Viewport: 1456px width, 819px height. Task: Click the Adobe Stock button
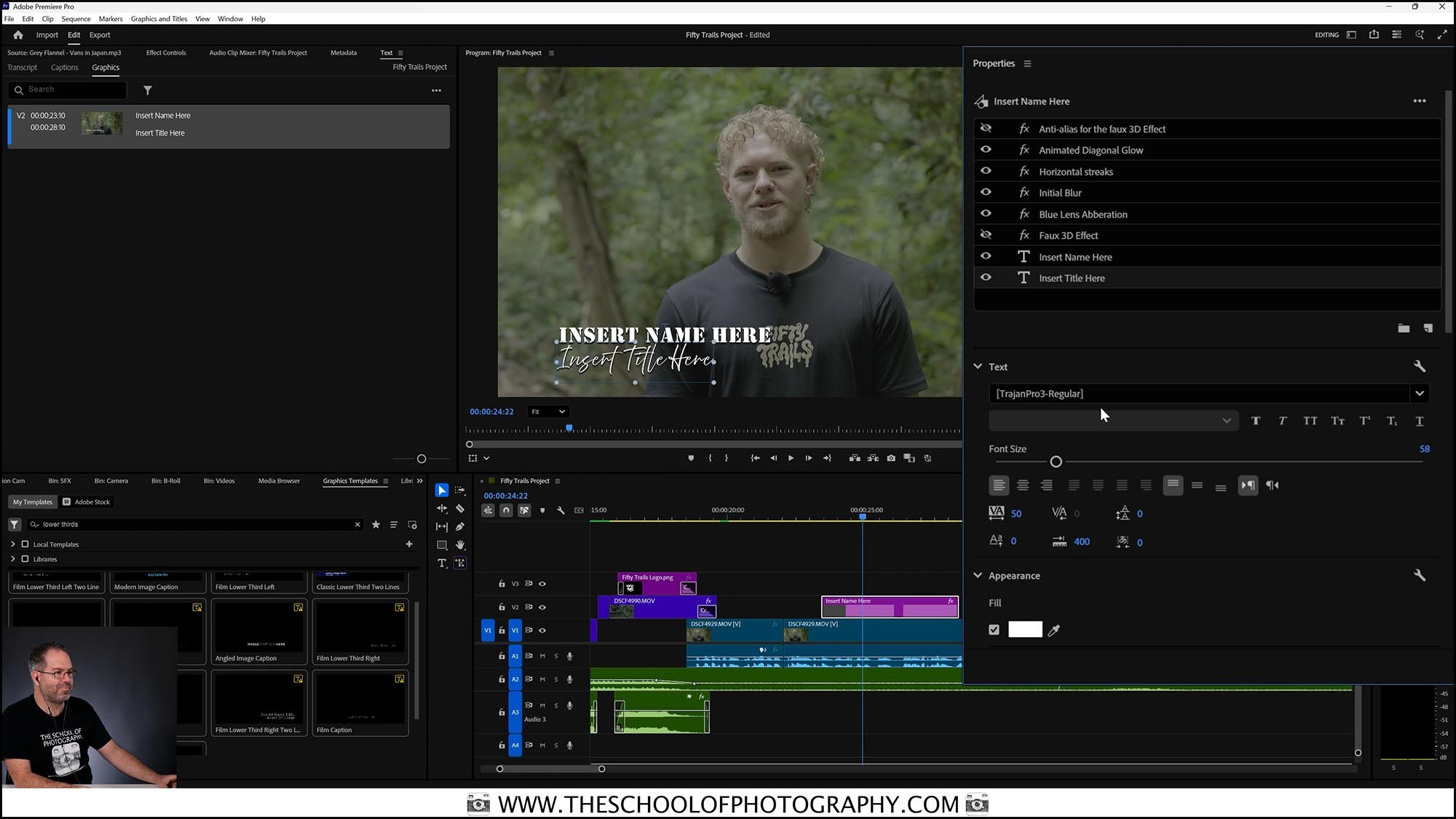(x=87, y=502)
